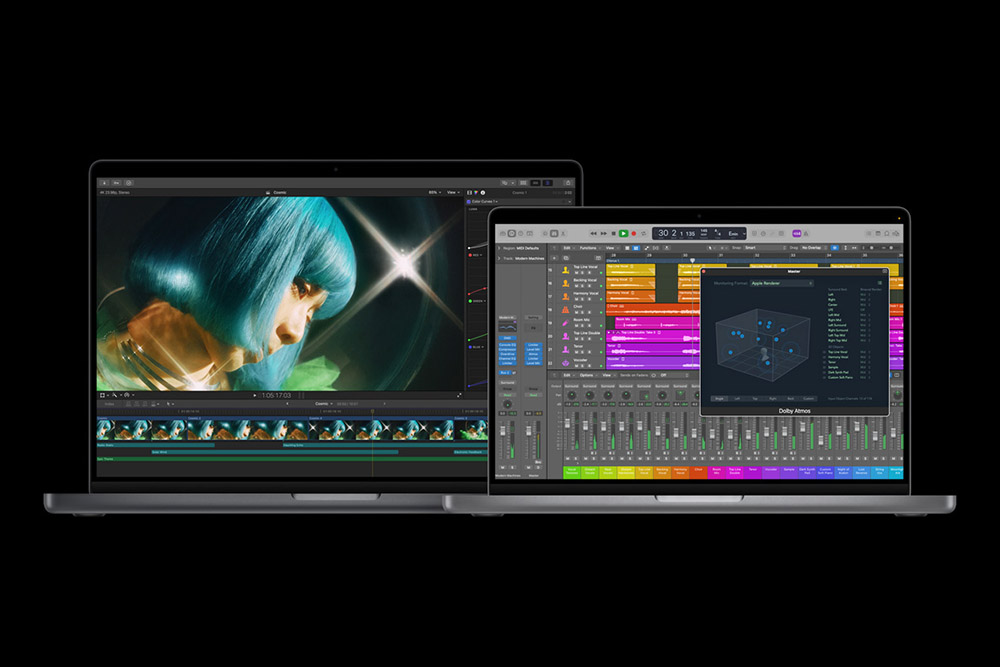Select the Choir track icon

click(566, 310)
